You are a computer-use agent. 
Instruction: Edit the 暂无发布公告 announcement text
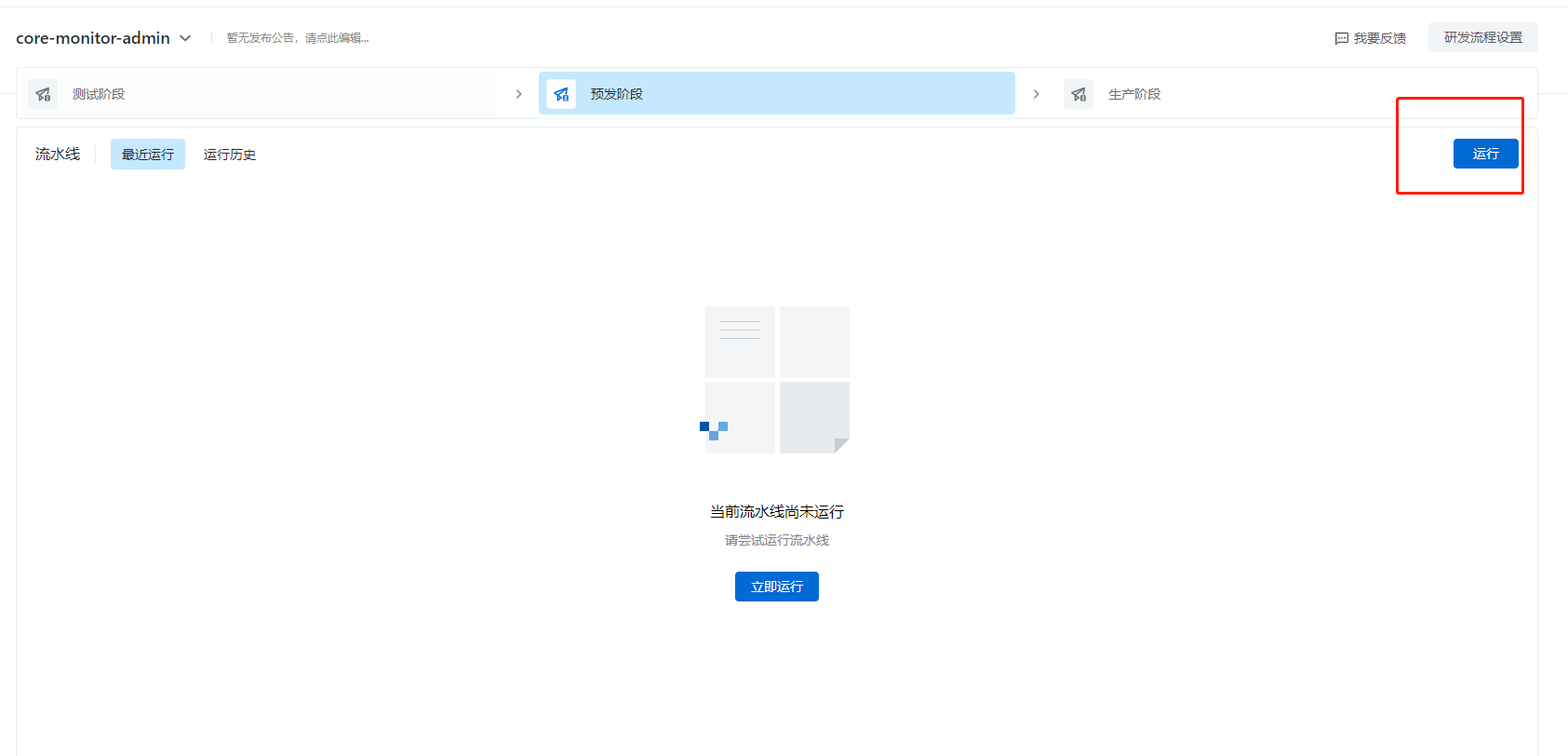pos(298,38)
